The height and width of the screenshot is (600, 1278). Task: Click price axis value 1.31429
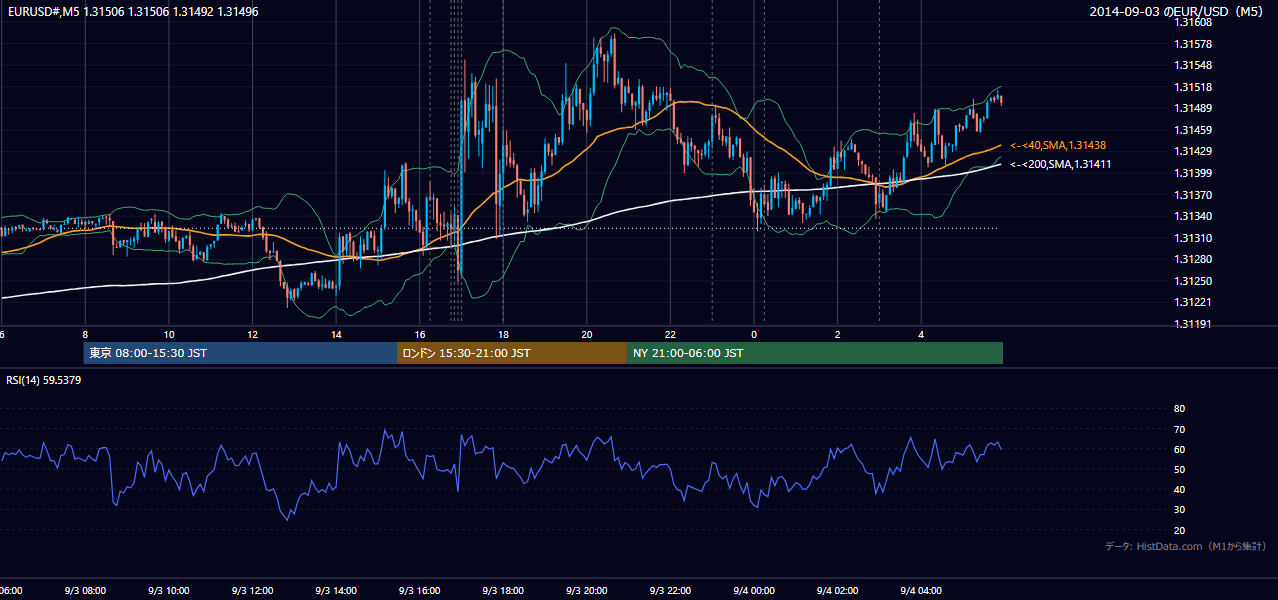click(1194, 152)
